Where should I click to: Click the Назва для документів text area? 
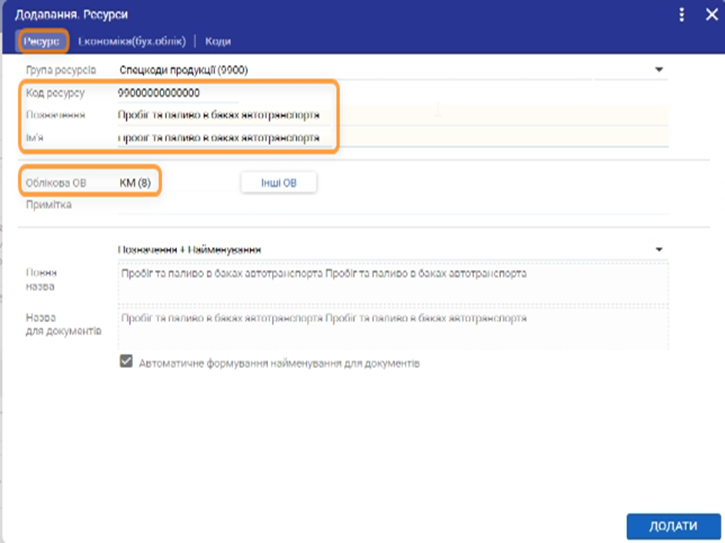click(x=391, y=327)
